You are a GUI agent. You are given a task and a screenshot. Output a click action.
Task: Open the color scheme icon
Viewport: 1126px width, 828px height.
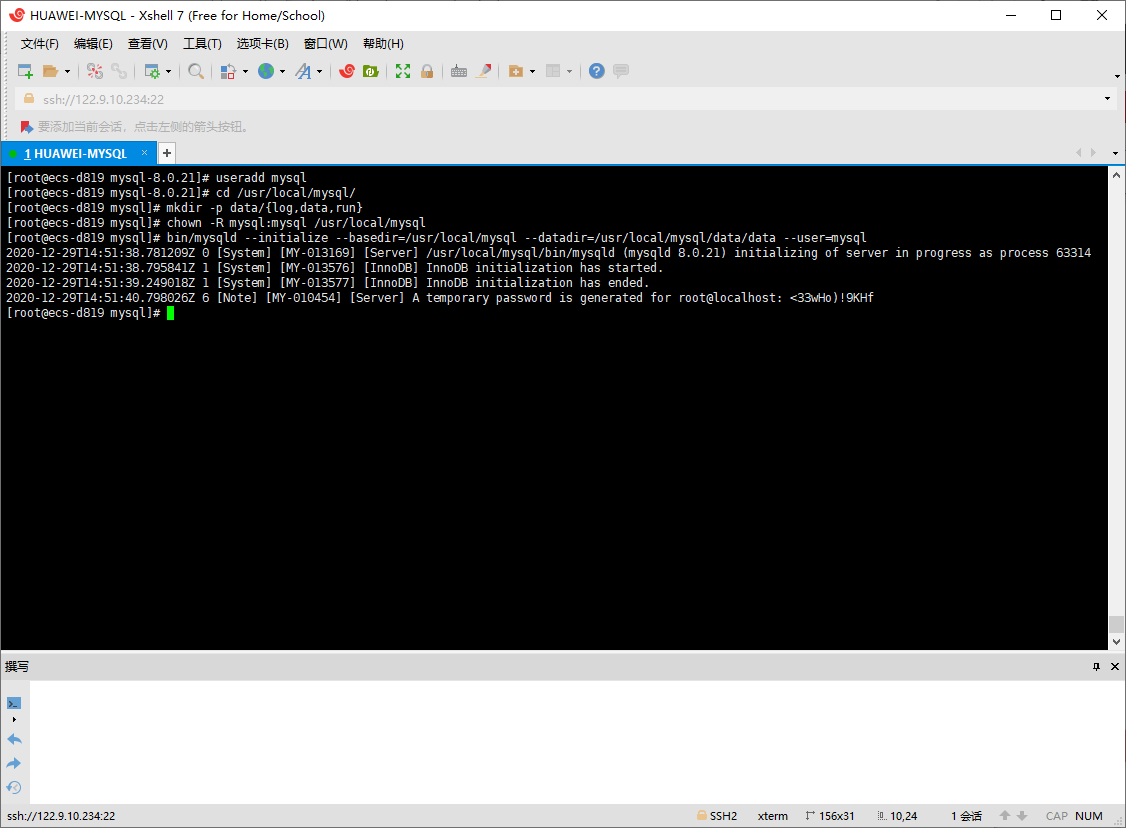point(228,71)
